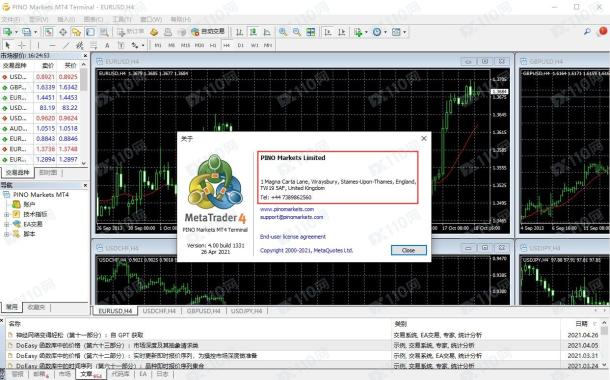Select the Cursor arrow tool
This screenshot has width=610, height=380.
pos(7,46)
